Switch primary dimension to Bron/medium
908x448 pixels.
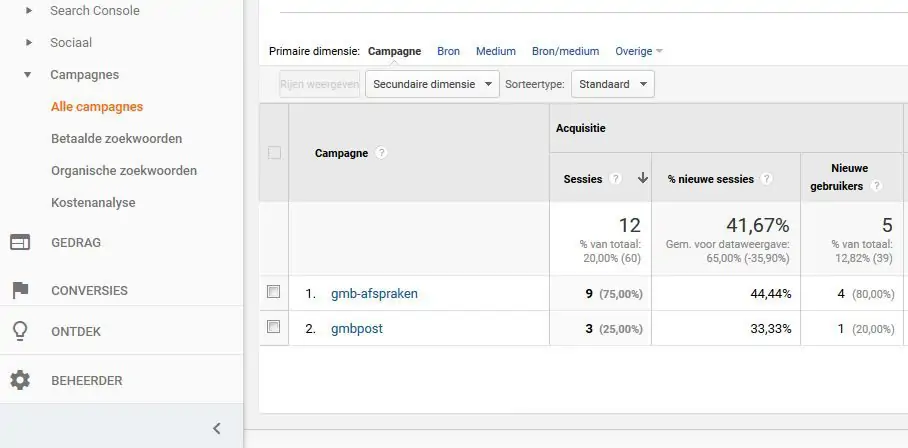pyautogui.click(x=565, y=51)
